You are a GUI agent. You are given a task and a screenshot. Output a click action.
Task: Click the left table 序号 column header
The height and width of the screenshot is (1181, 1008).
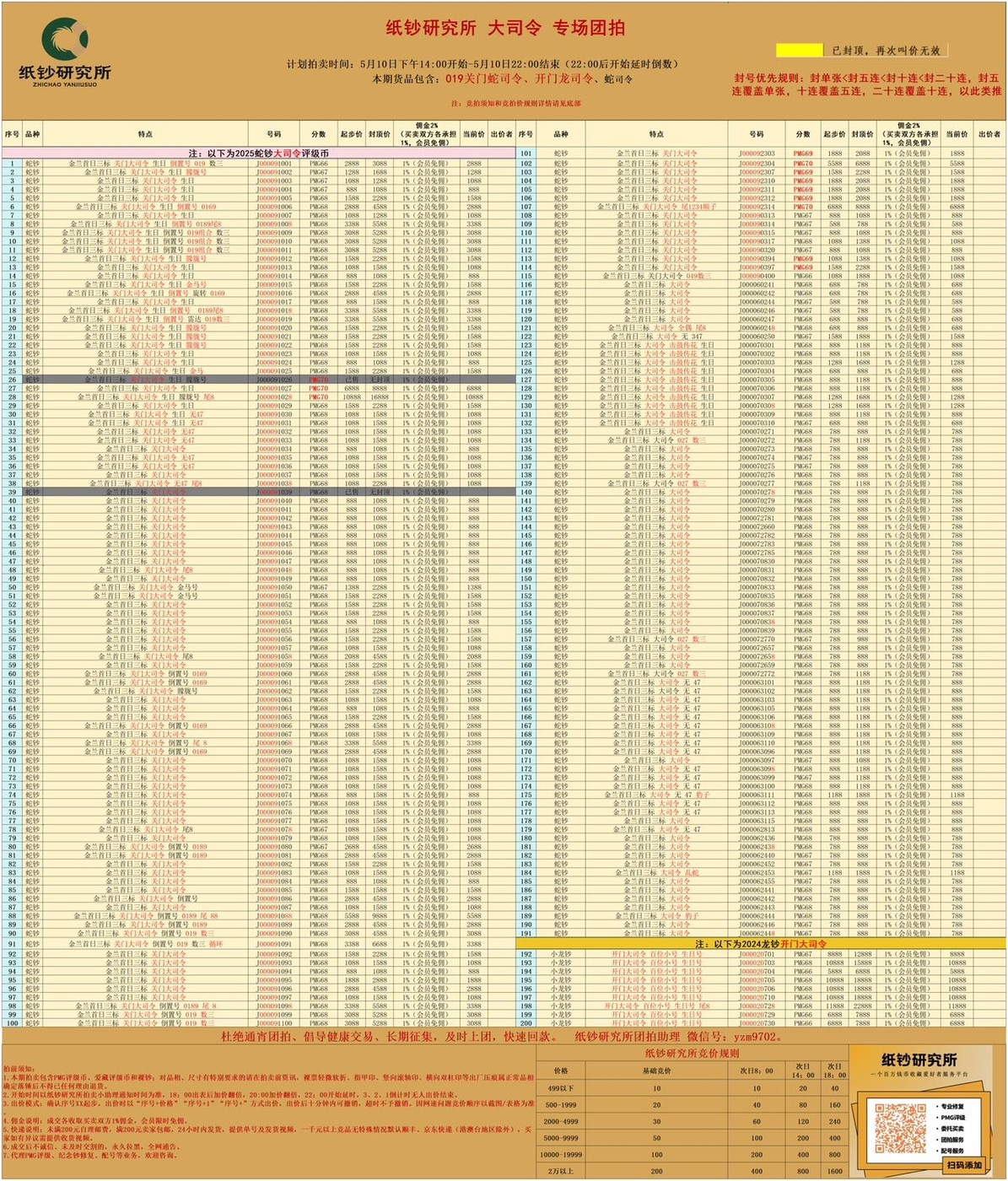[x=11, y=134]
